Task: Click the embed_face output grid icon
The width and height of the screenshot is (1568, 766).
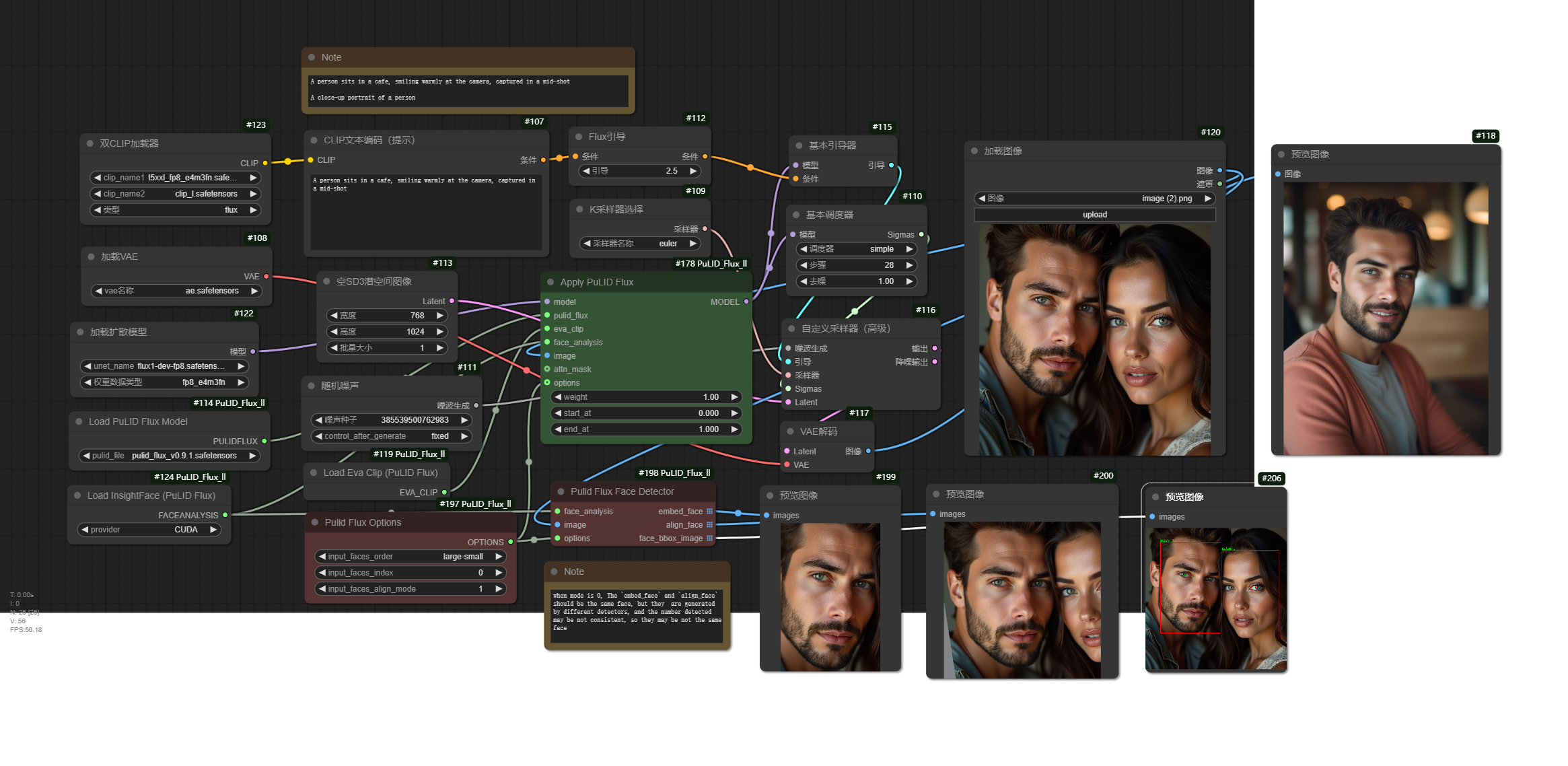Action: [x=709, y=512]
